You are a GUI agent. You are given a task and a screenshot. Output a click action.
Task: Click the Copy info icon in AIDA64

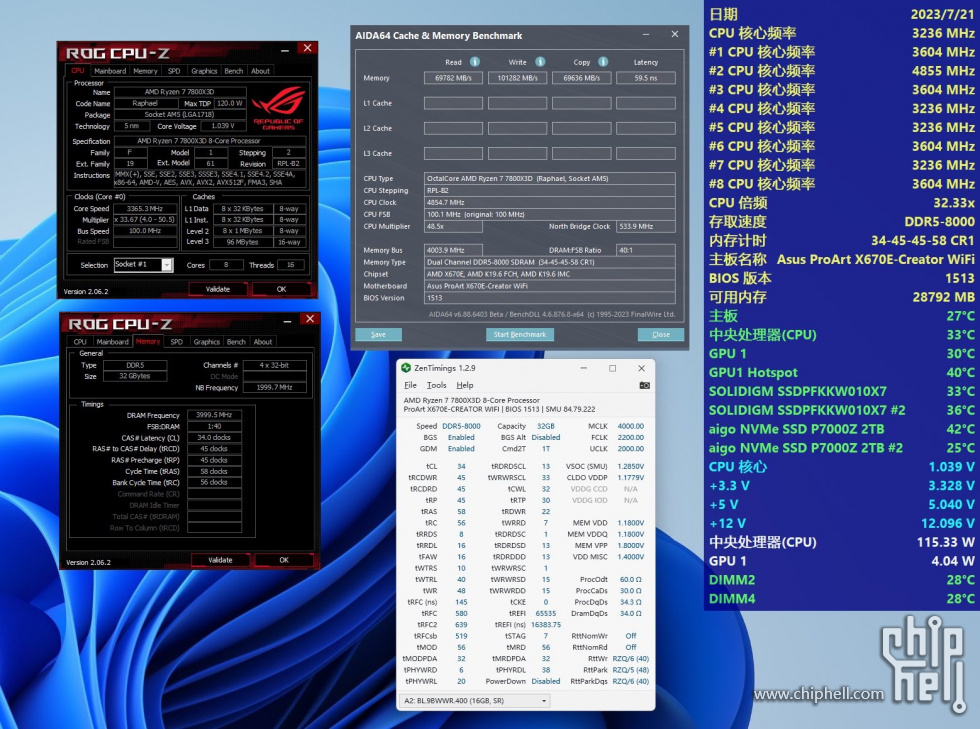coord(603,62)
